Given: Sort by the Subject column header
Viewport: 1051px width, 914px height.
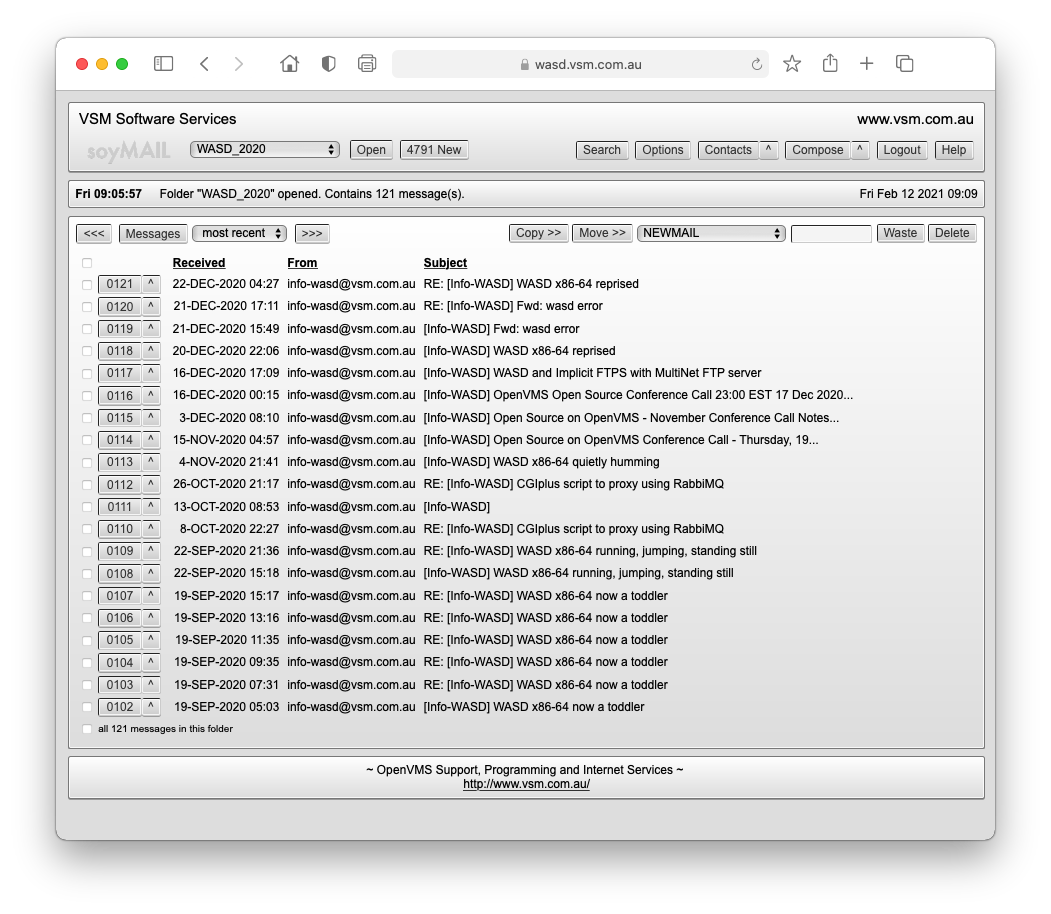Looking at the screenshot, I should (445, 263).
